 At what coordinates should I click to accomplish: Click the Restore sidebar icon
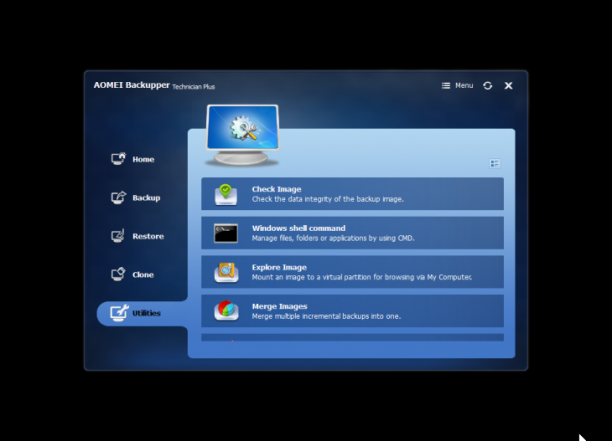118,236
